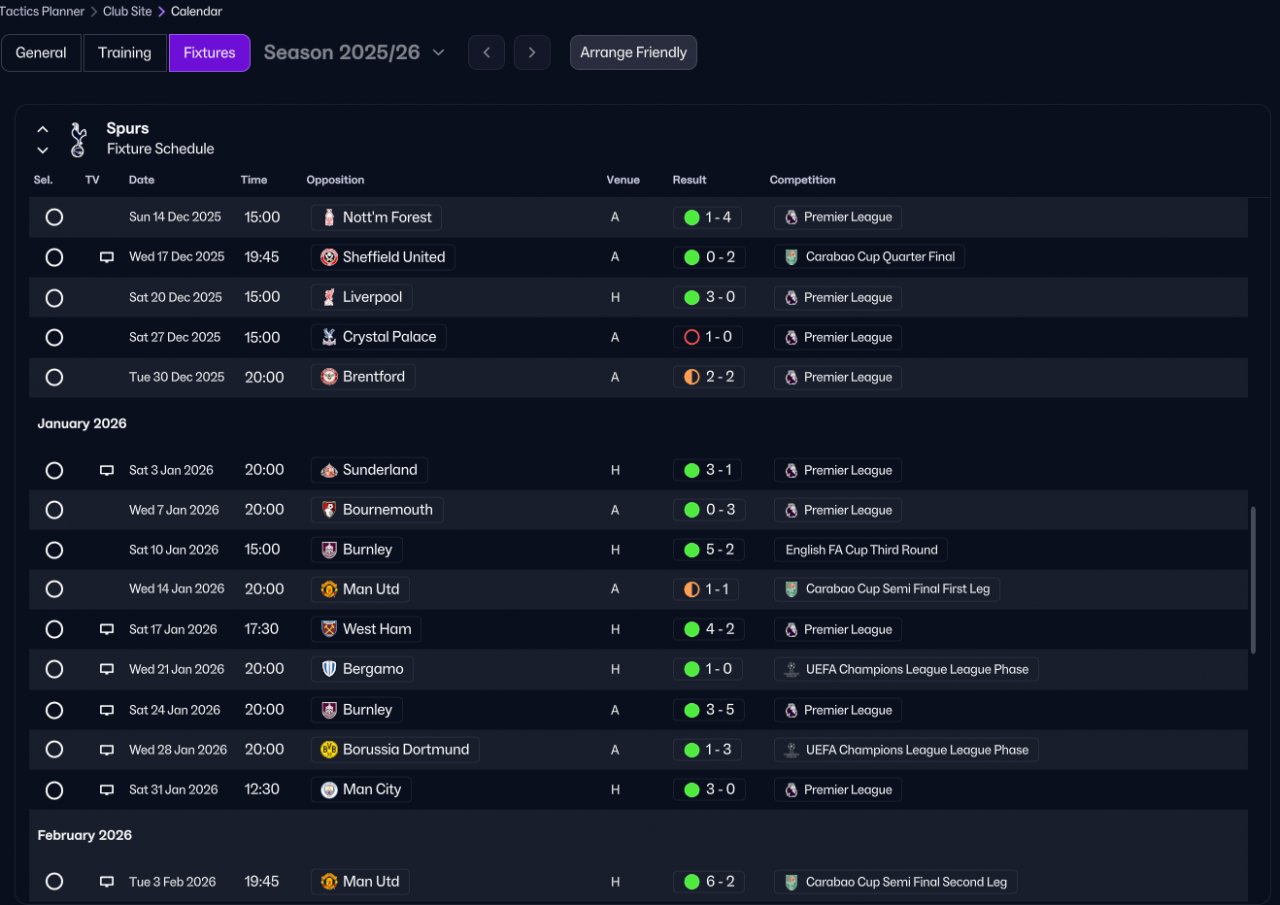Select the Man City fixture radio button

point(54,789)
